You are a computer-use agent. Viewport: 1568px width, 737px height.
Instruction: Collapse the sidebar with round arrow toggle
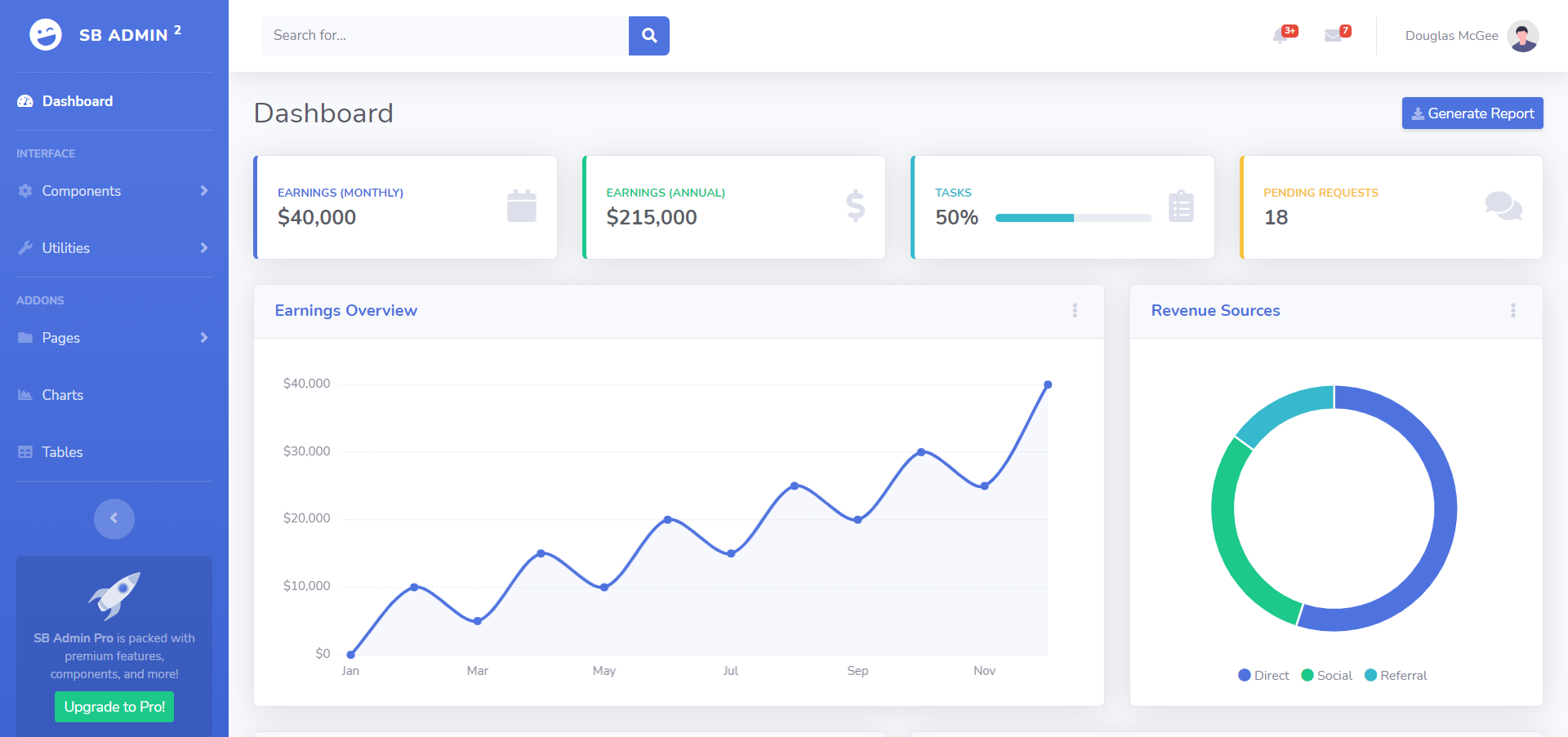[114, 518]
